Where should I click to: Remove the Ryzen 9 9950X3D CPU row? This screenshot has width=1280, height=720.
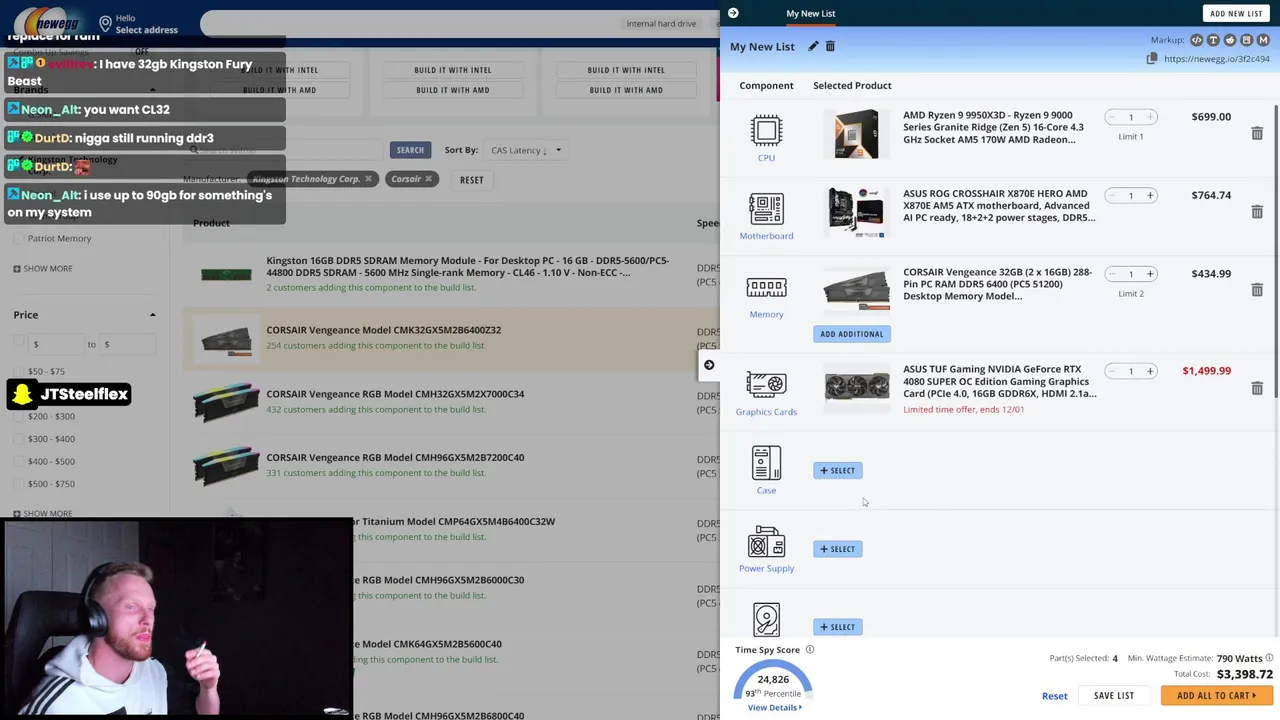coord(1257,133)
